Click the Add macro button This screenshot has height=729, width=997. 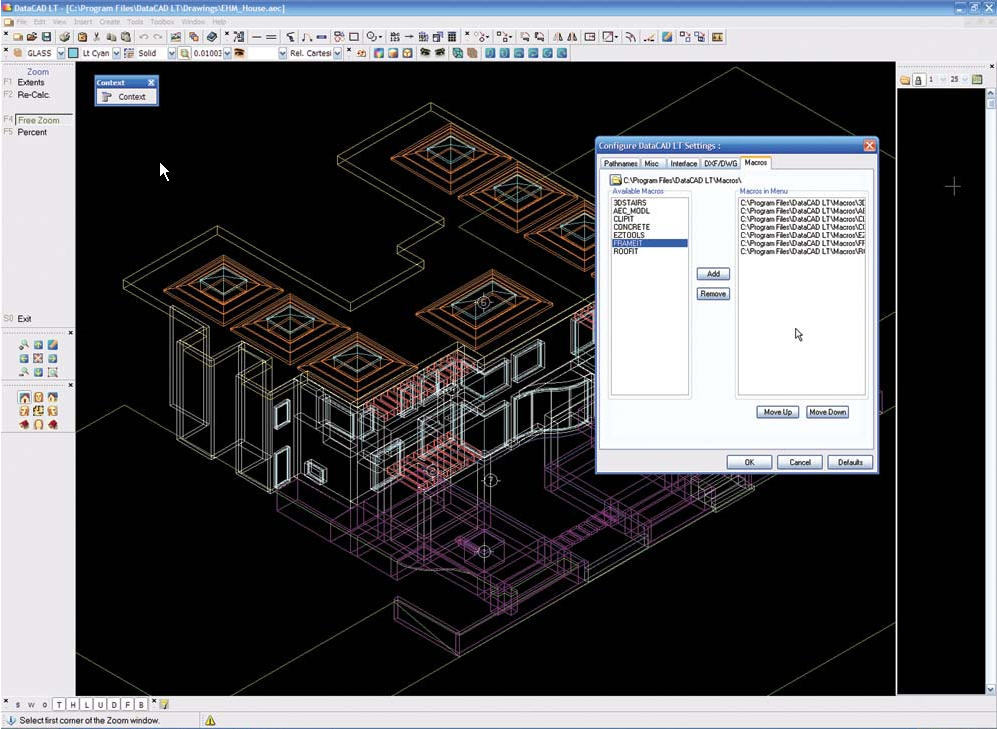713,274
